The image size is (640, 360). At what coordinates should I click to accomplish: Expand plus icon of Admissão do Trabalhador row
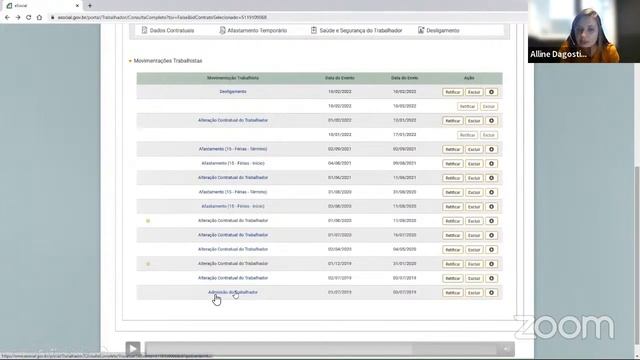click(491, 293)
